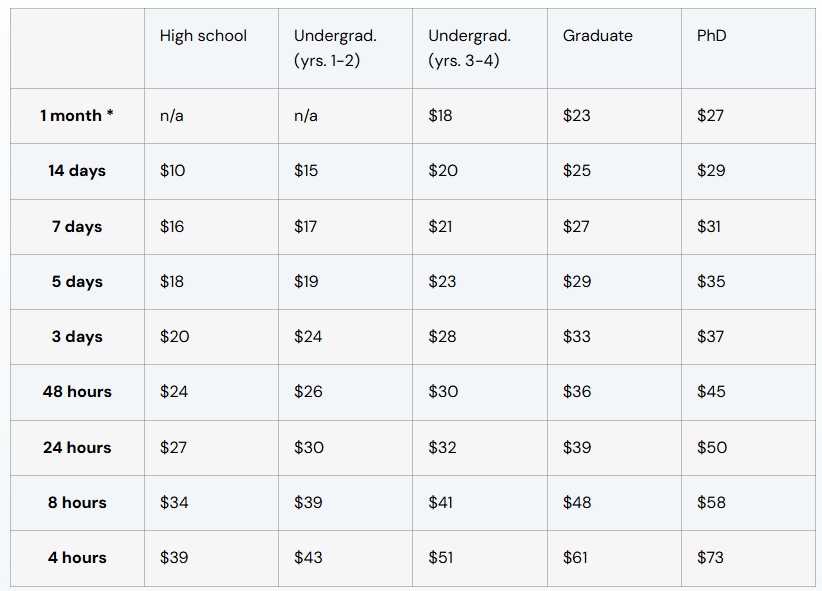Select the 1 month row label
The image size is (822, 591).
tap(77, 115)
